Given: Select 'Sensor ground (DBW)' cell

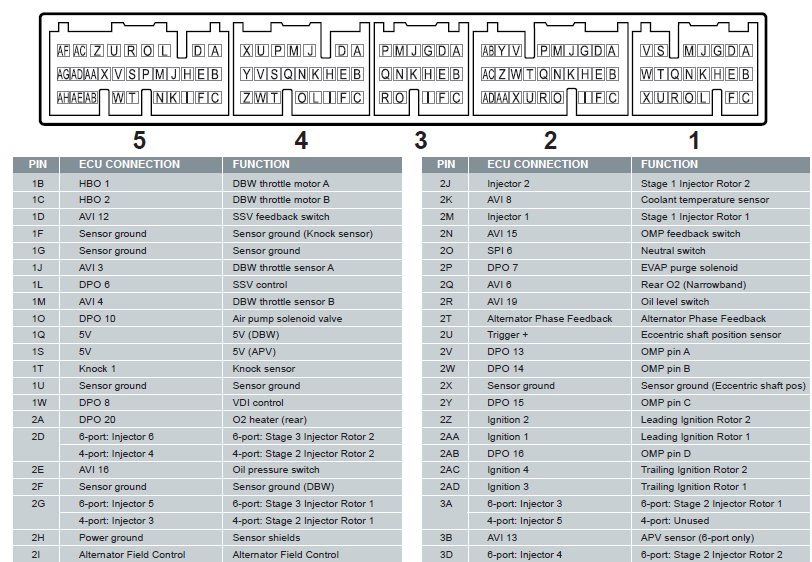Looking at the screenshot, I should 312,487.
